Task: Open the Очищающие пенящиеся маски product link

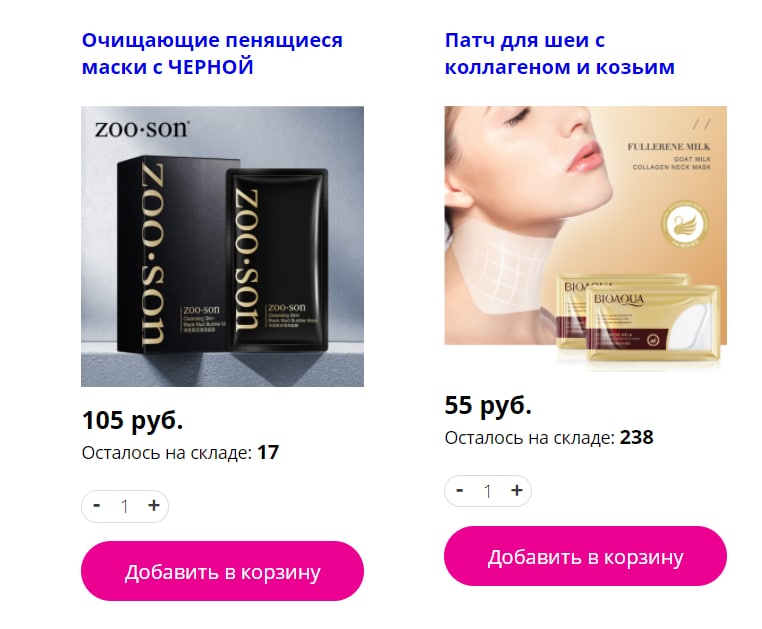Action: 212,53
